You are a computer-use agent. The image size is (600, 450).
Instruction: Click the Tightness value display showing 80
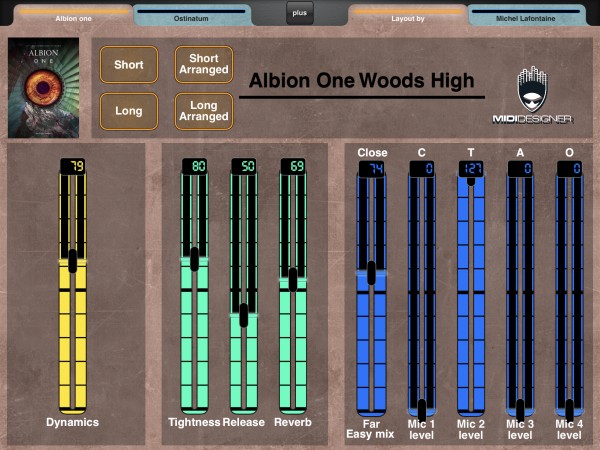[x=194, y=166]
